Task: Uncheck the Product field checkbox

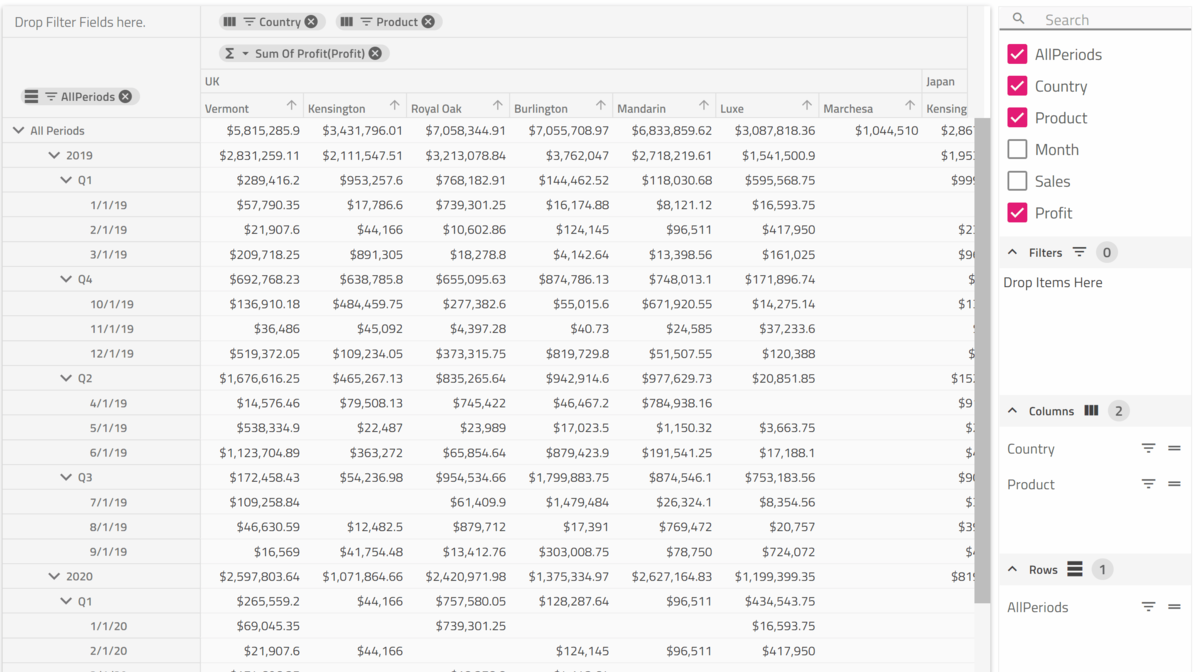Action: (x=1017, y=118)
